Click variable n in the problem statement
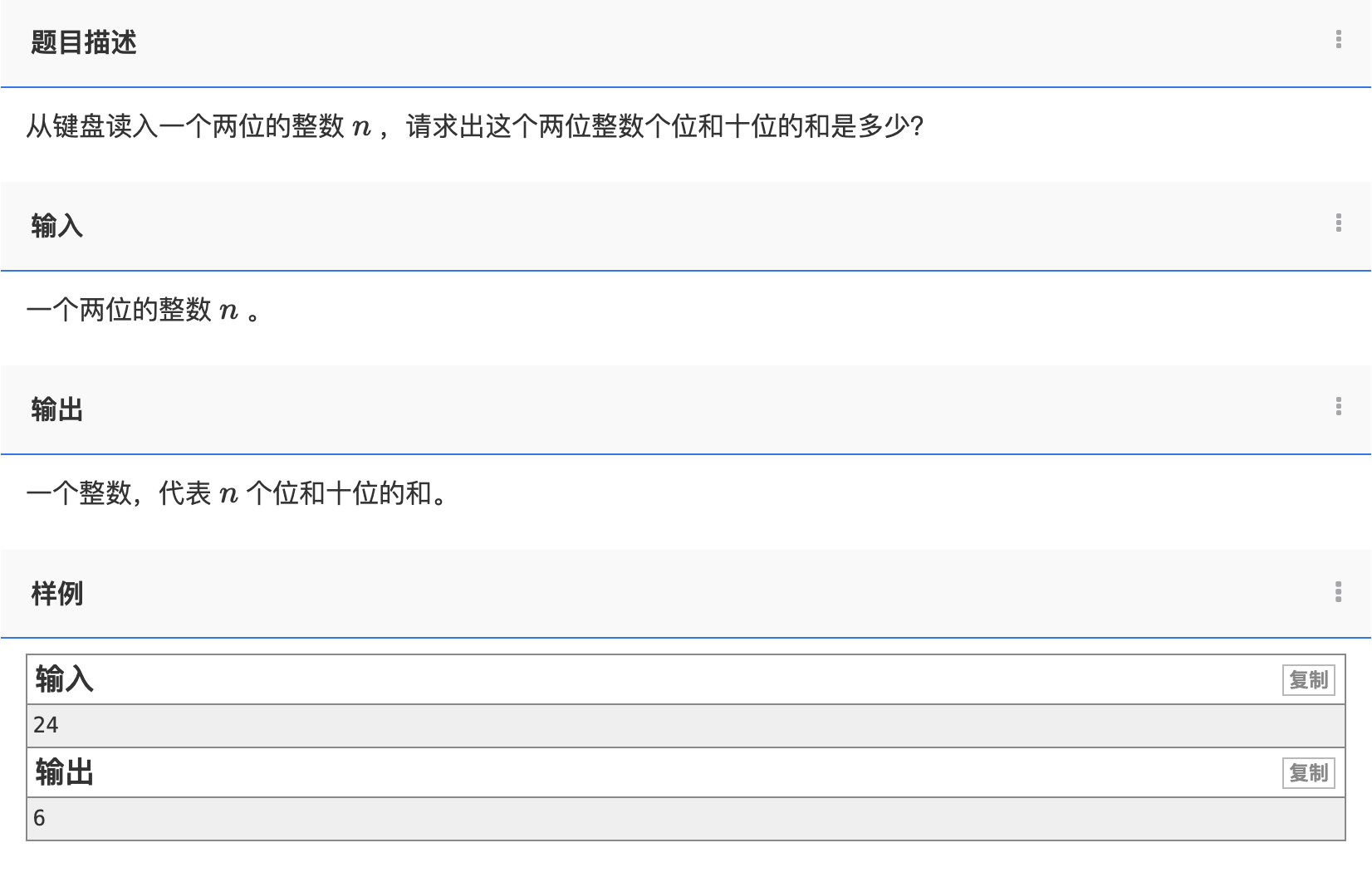The width and height of the screenshot is (1372, 872). tap(361, 128)
